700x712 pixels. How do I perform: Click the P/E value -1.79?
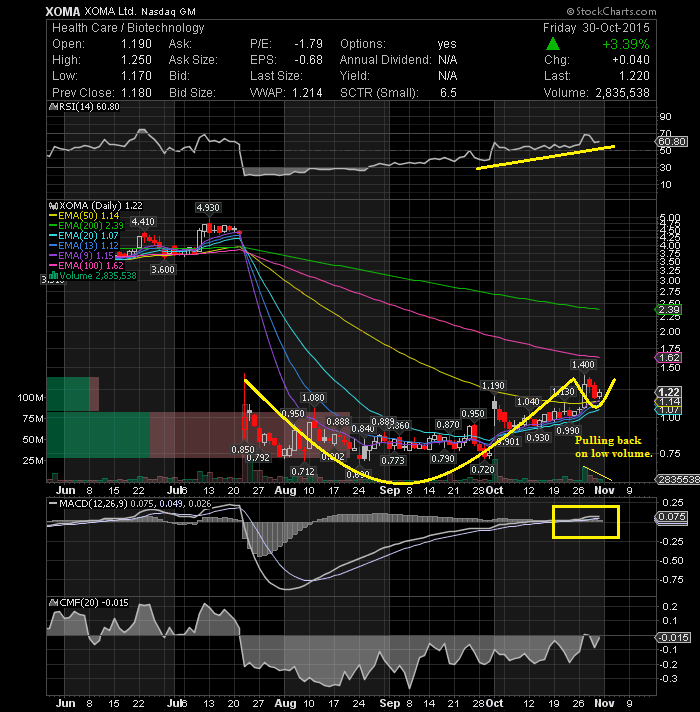(308, 44)
